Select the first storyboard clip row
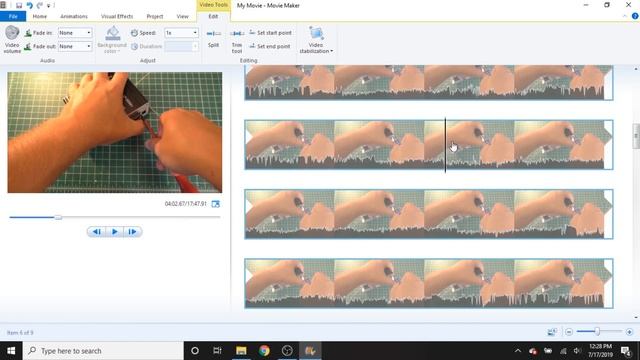640x360 pixels. click(x=429, y=82)
